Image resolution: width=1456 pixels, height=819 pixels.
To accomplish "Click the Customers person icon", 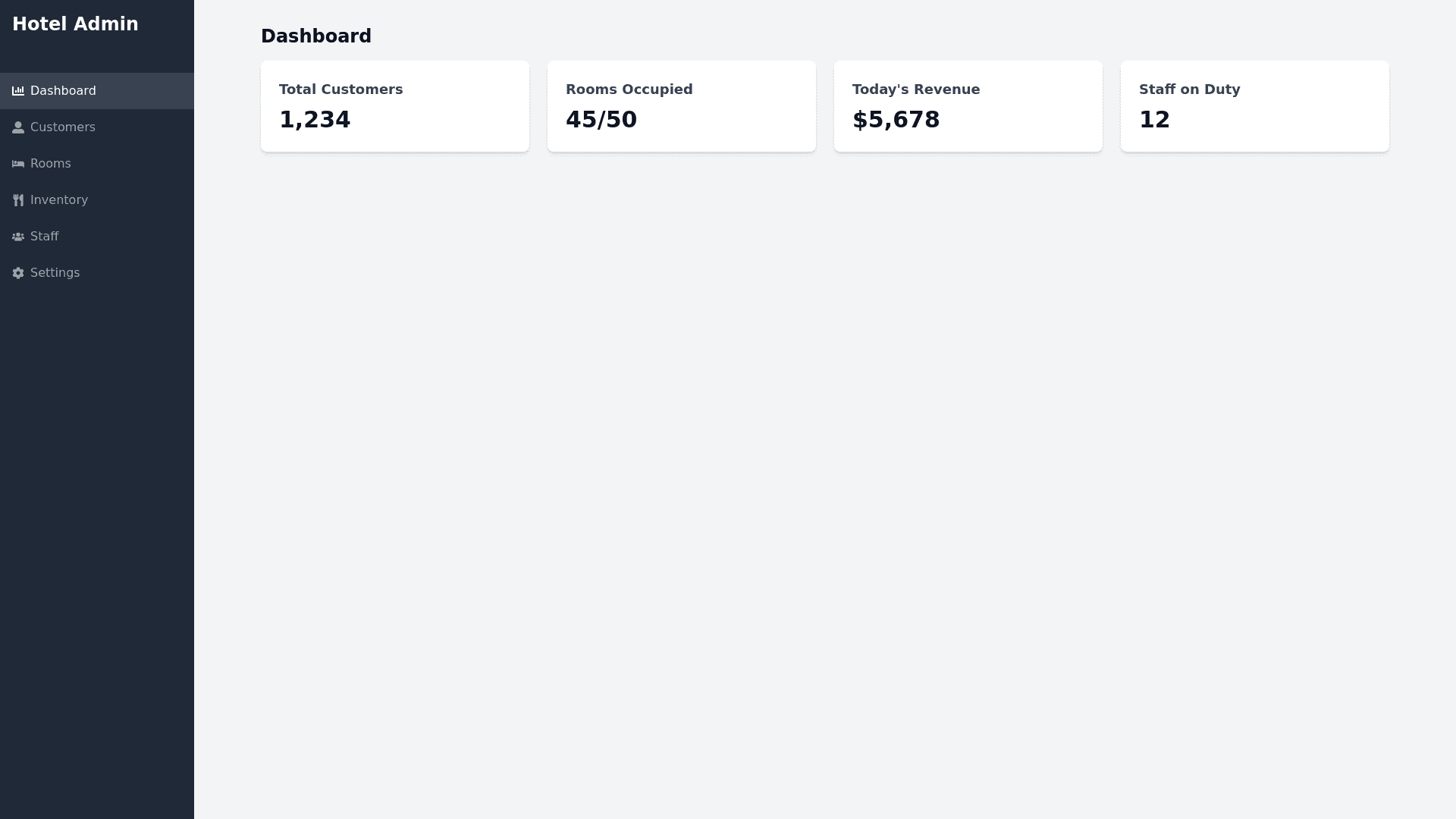I will pos(18,127).
